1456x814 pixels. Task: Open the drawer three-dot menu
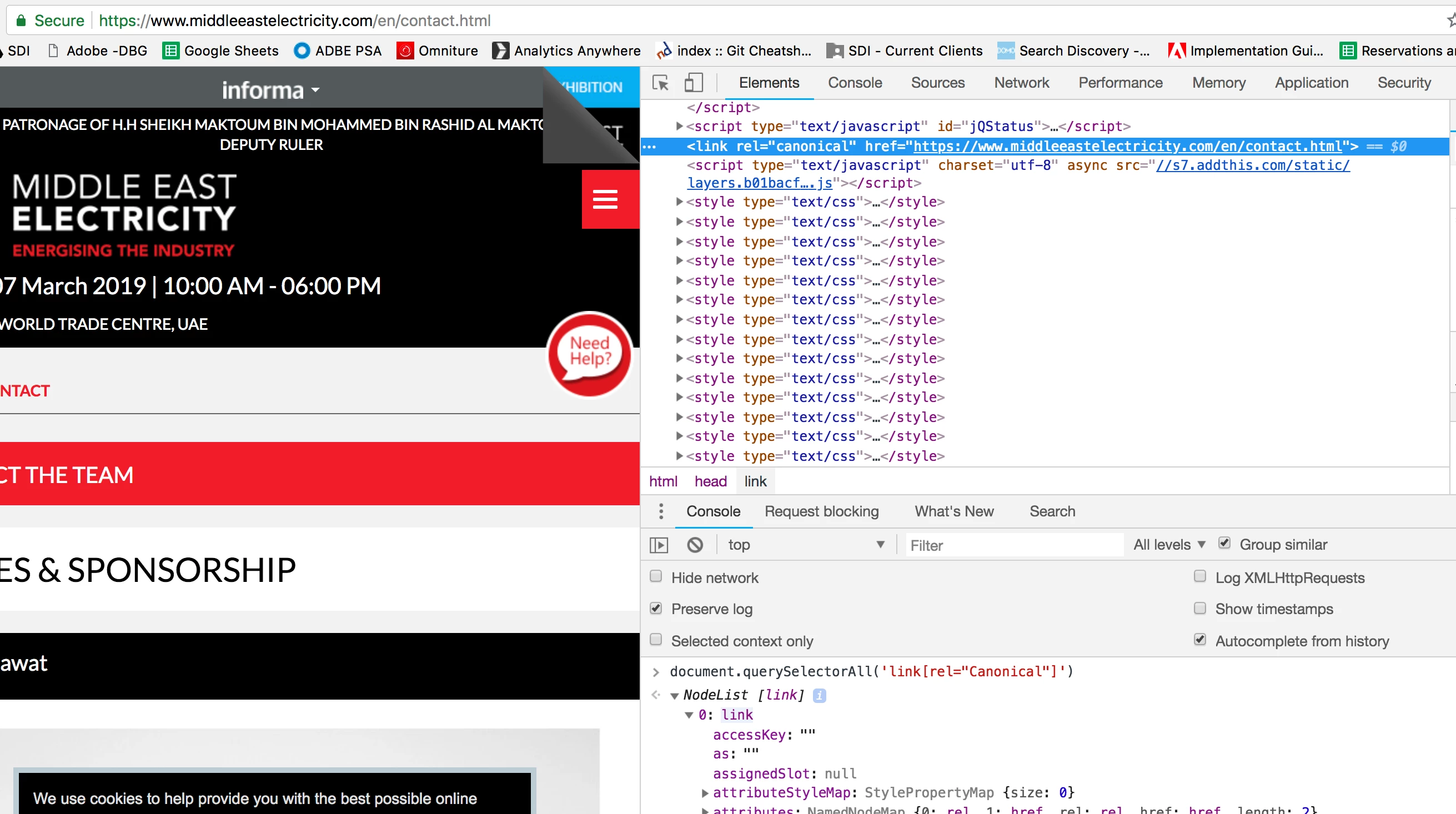661,511
